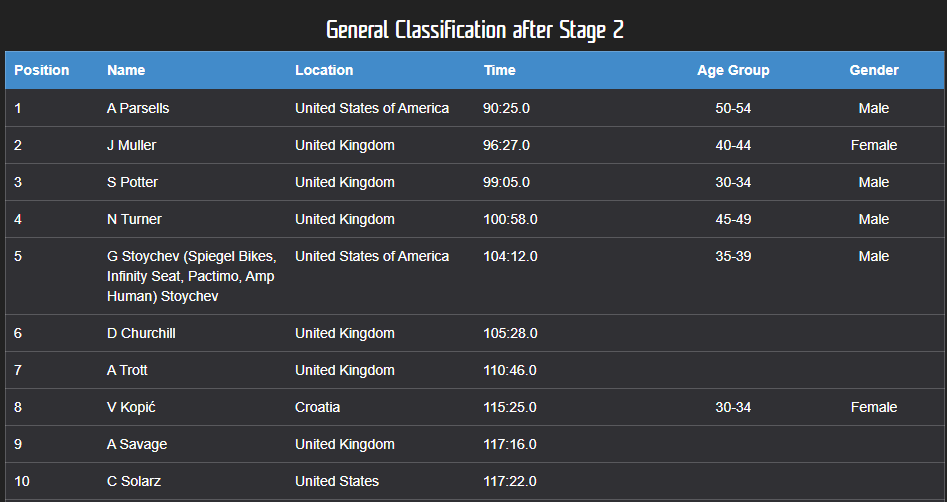Select the D Churchill row

coord(141,333)
